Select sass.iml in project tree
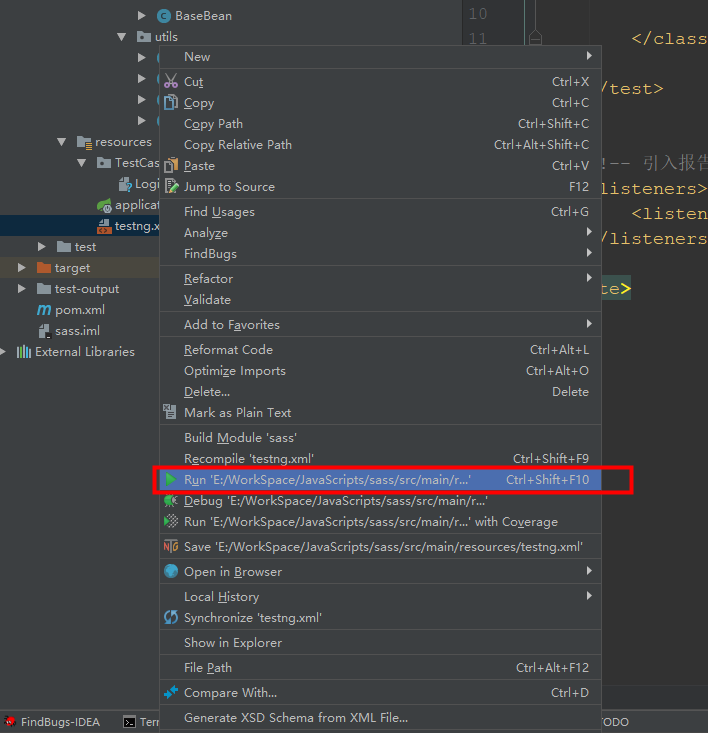The width and height of the screenshot is (708, 733). coord(77,331)
